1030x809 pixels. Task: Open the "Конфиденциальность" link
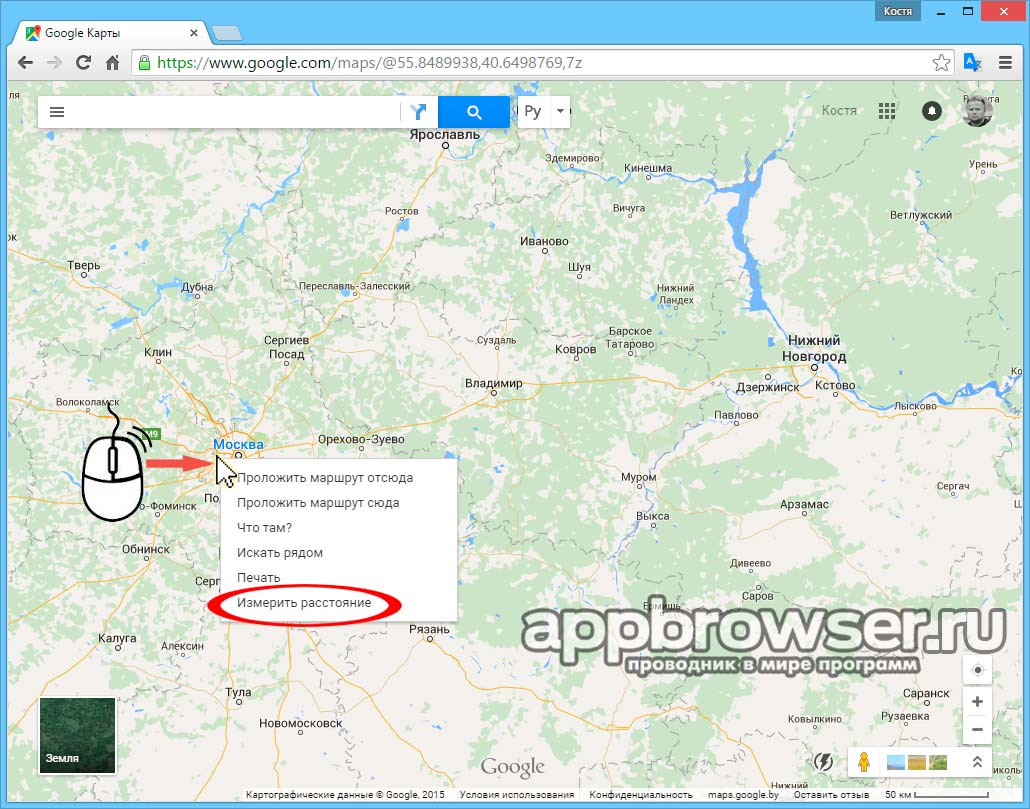coord(640,795)
